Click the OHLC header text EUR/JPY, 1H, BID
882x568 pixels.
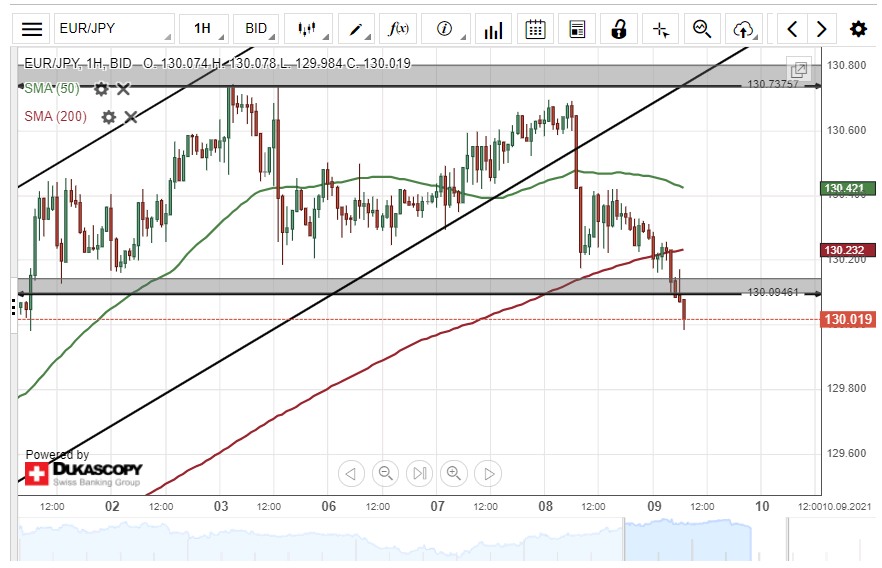click(78, 64)
